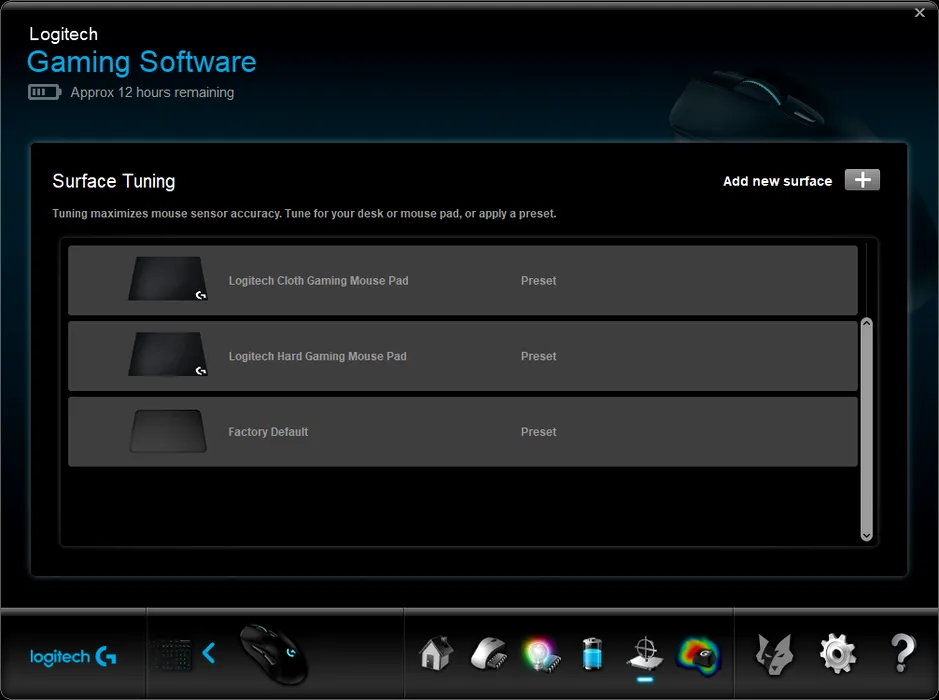The image size is (939, 700).
Task: Select the mouse device image in bottom bar
Action: point(274,654)
